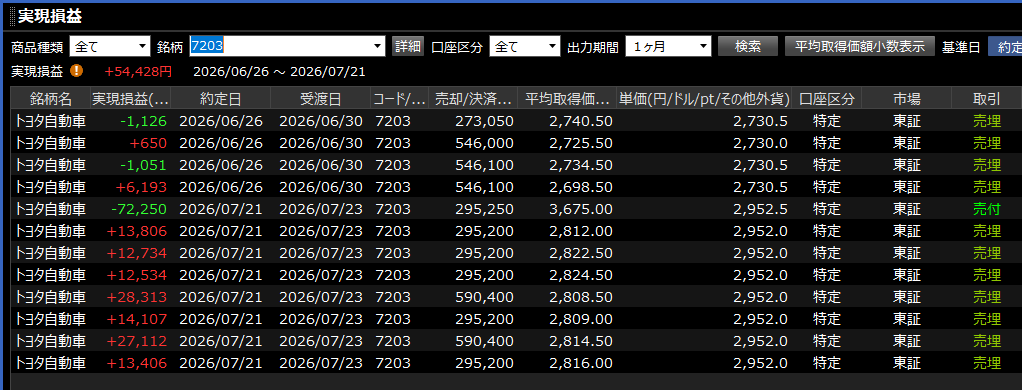Sort by the 約定日 column header

221,99
